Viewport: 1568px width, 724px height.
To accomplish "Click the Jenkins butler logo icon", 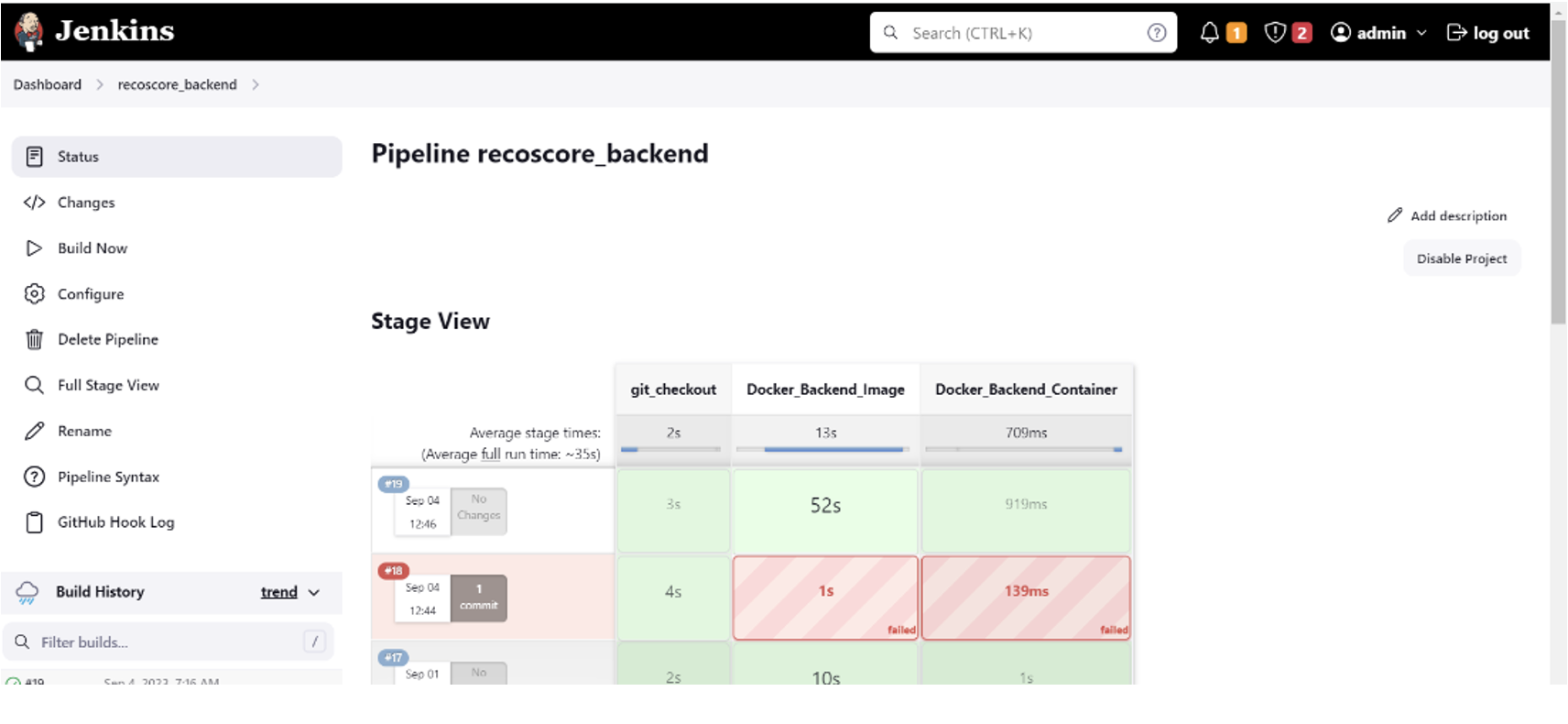I will (x=29, y=32).
